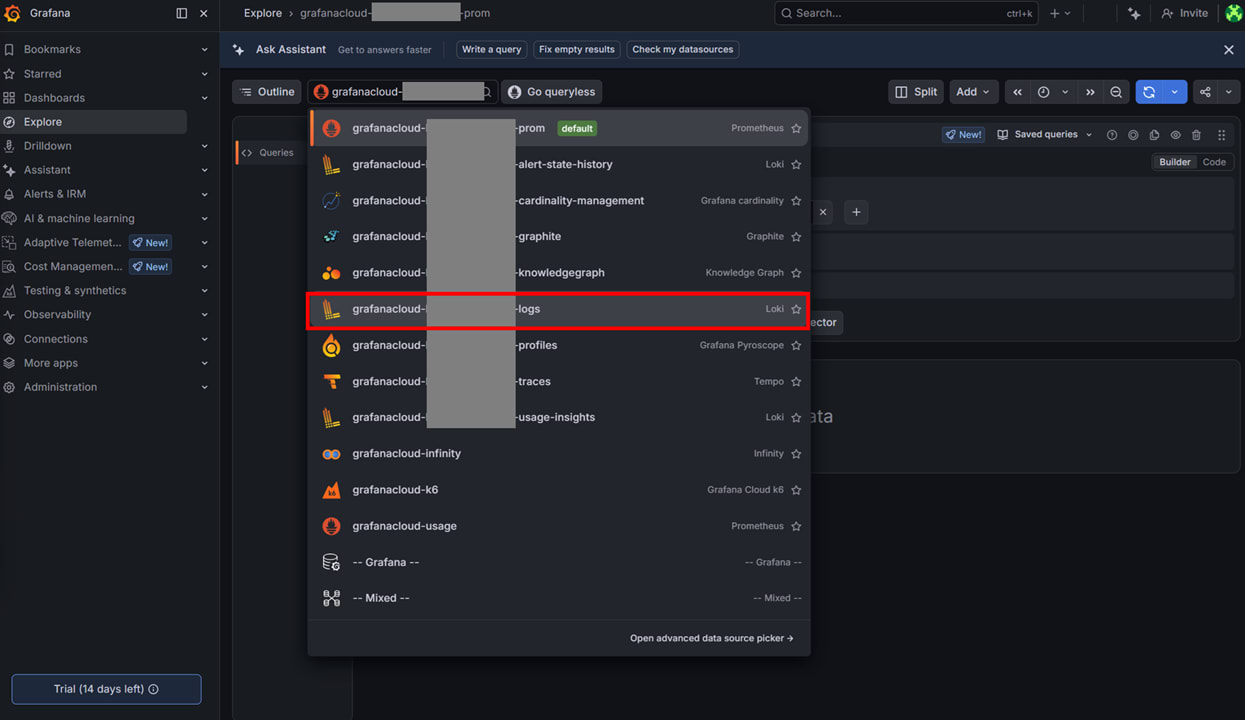The image size is (1245, 720).
Task: Zoom out the time range
Action: point(1116,92)
